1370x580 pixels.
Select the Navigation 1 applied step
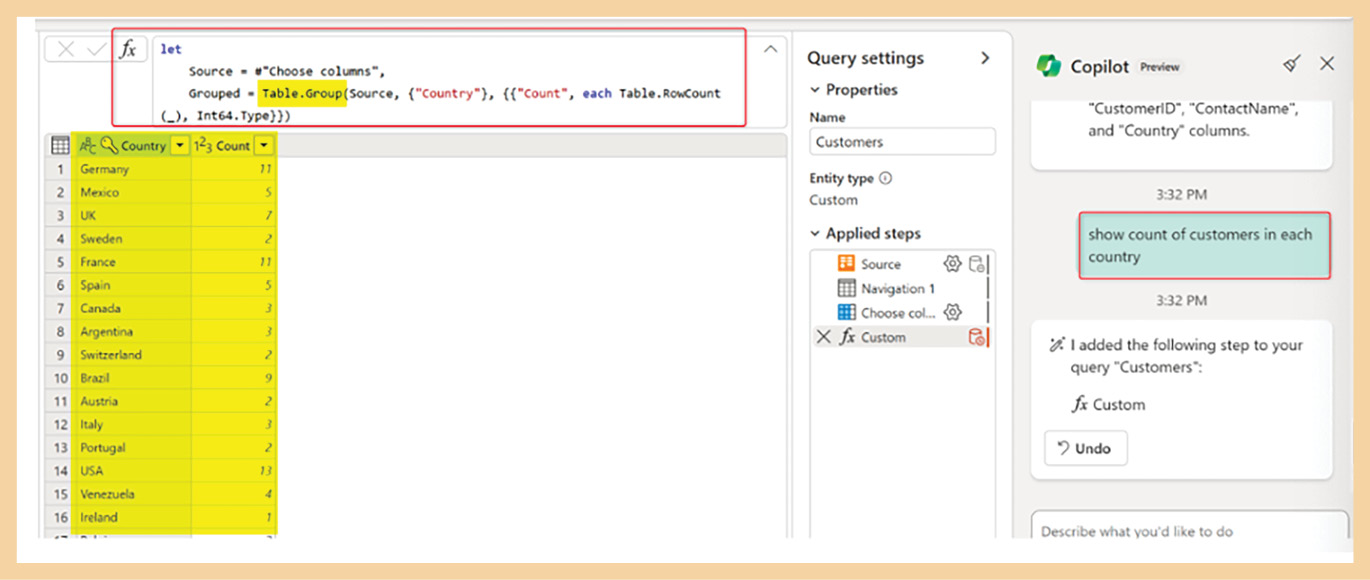tap(897, 289)
